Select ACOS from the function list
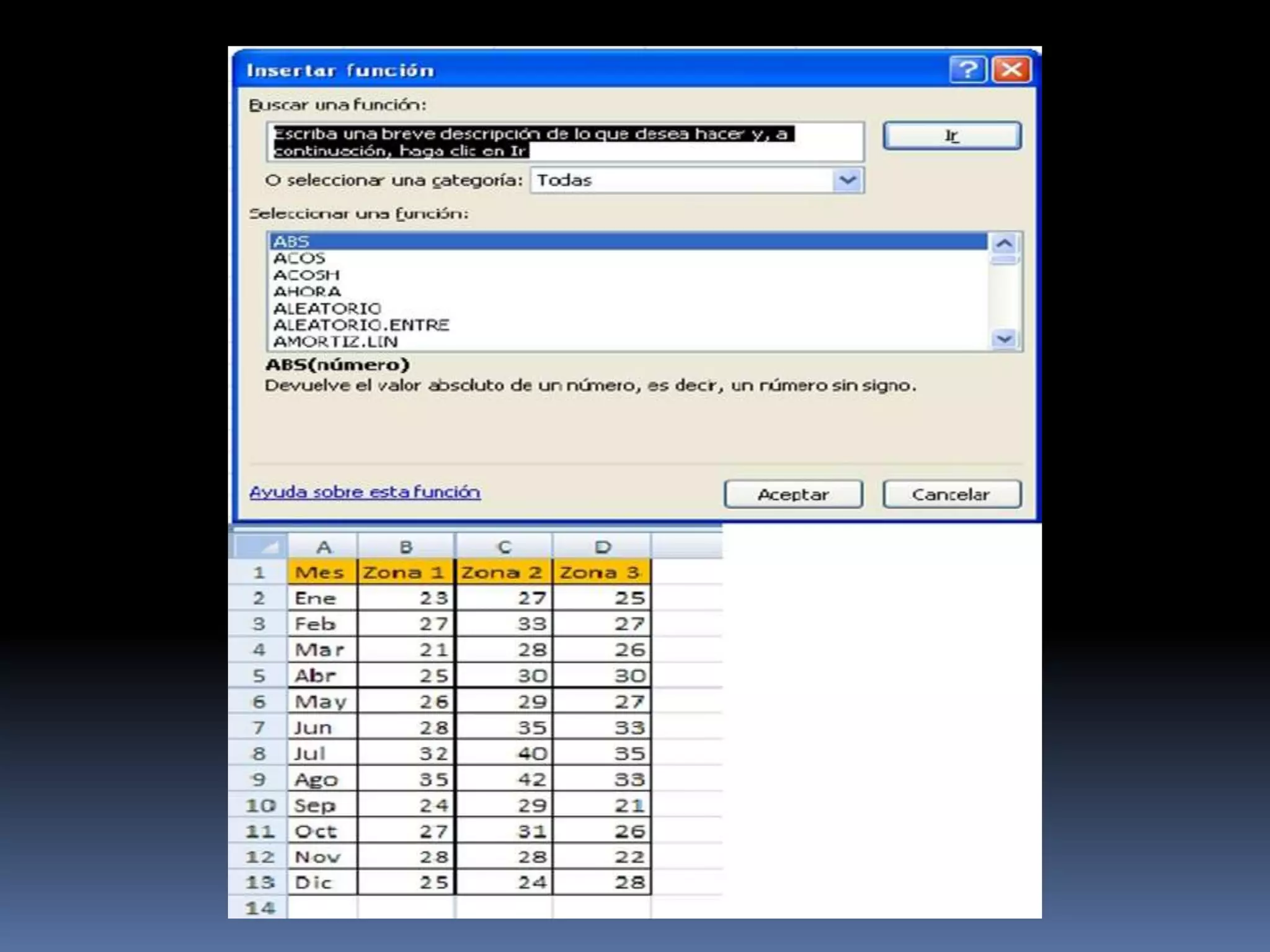This screenshot has height=952, width=1270. [300, 258]
